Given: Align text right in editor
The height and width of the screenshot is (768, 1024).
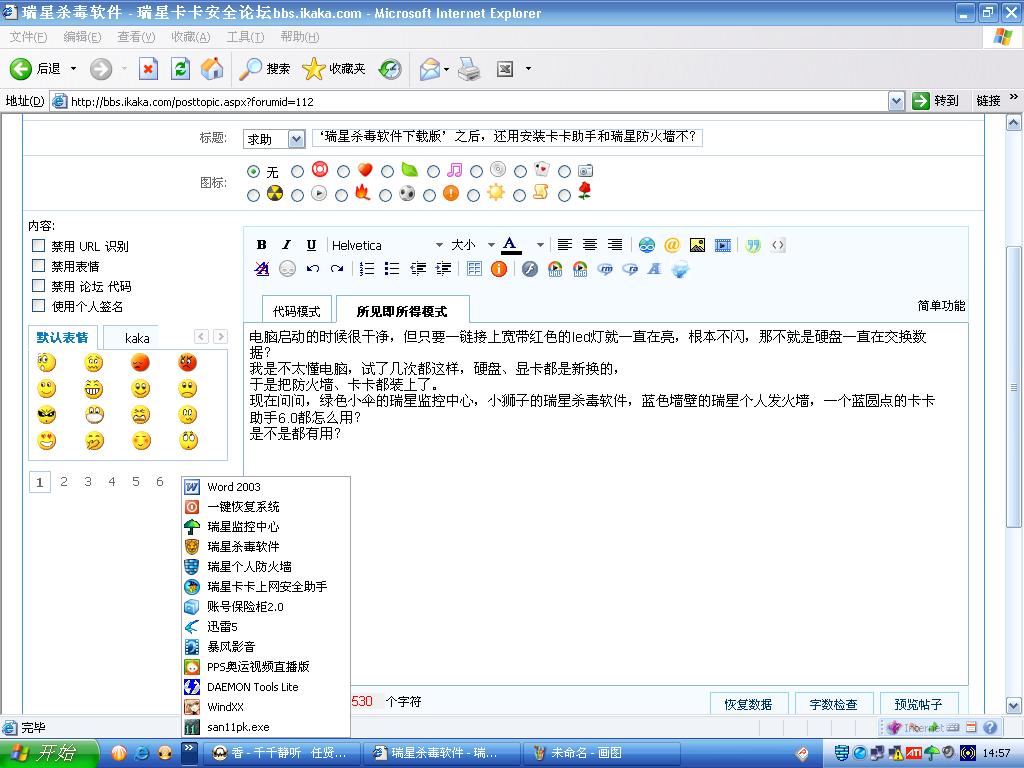Looking at the screenshot, I should pyautogui.click(x=615, y=245).
